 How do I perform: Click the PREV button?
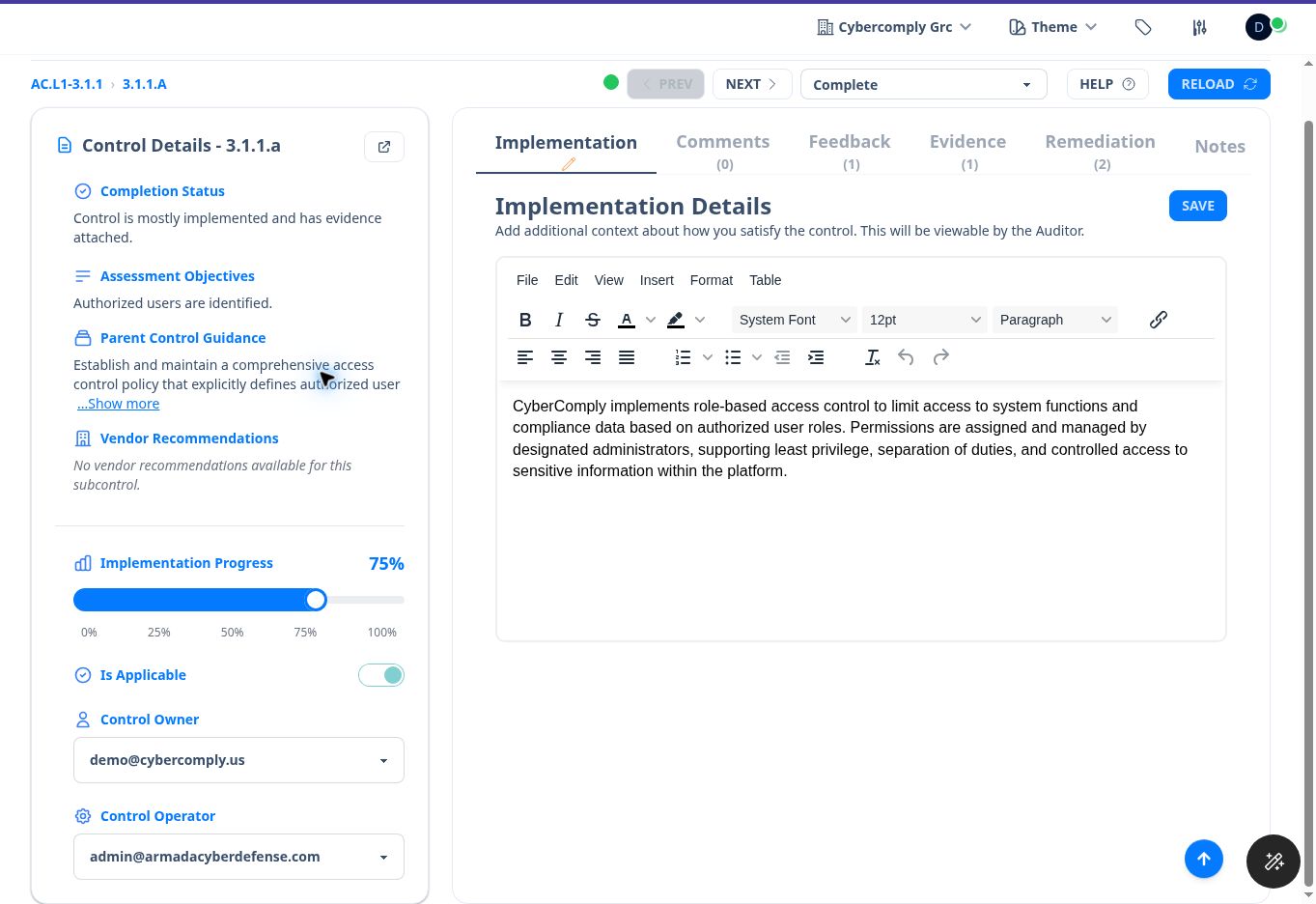pos(666,84)
